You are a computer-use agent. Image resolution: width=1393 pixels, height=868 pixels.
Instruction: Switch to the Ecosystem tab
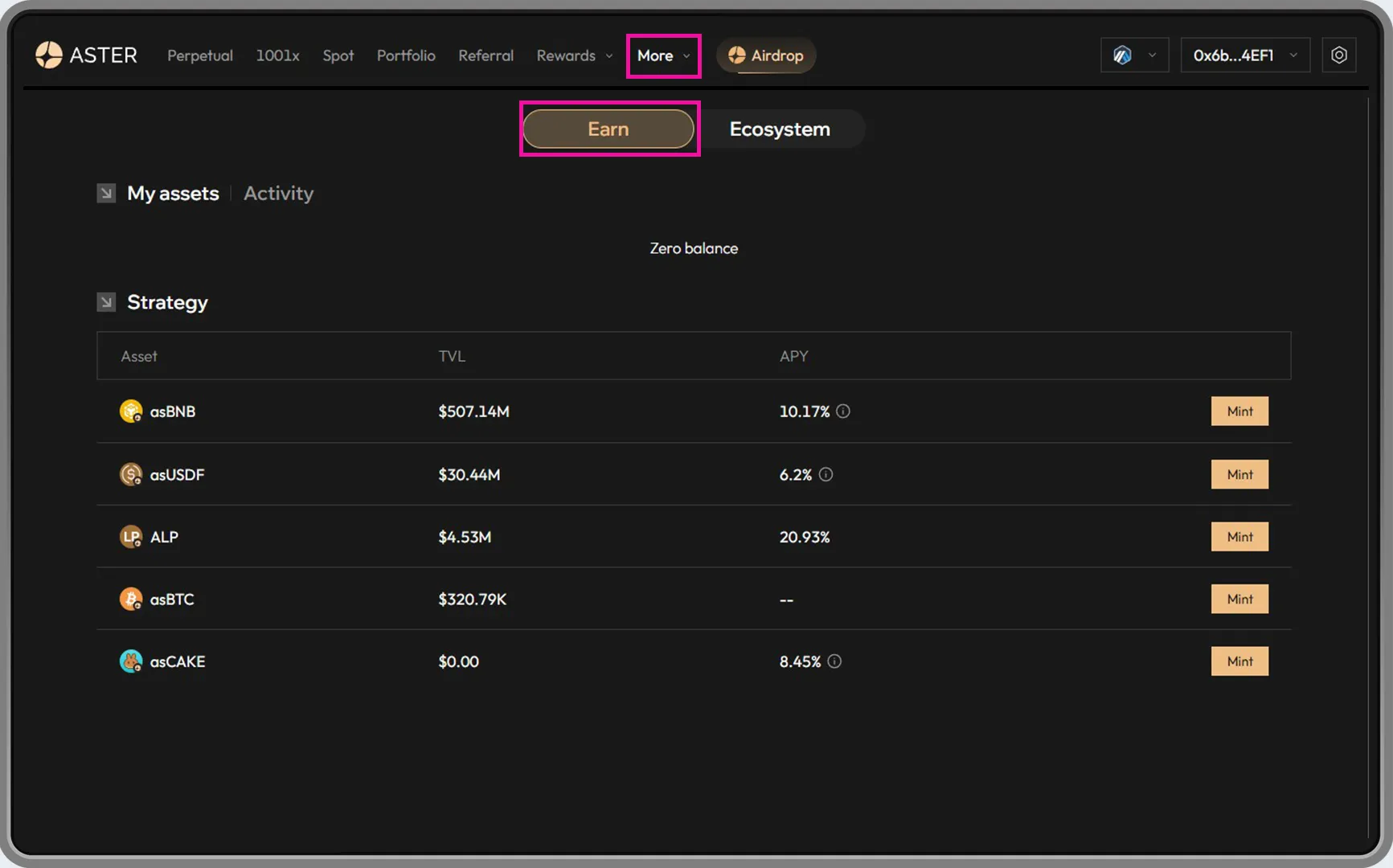coord(779,129)
